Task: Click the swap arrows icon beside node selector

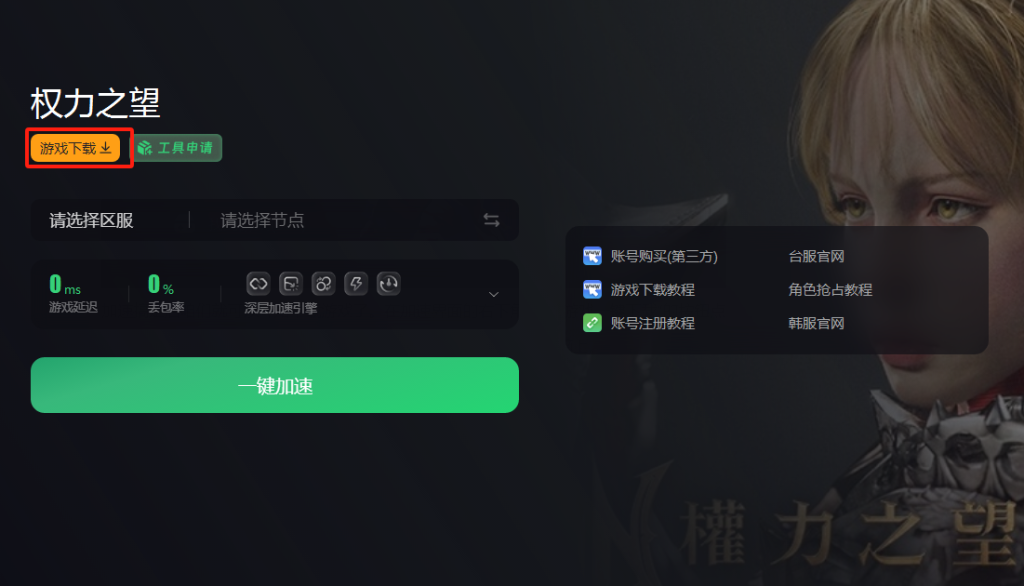Action: click(x=492, y=220)
